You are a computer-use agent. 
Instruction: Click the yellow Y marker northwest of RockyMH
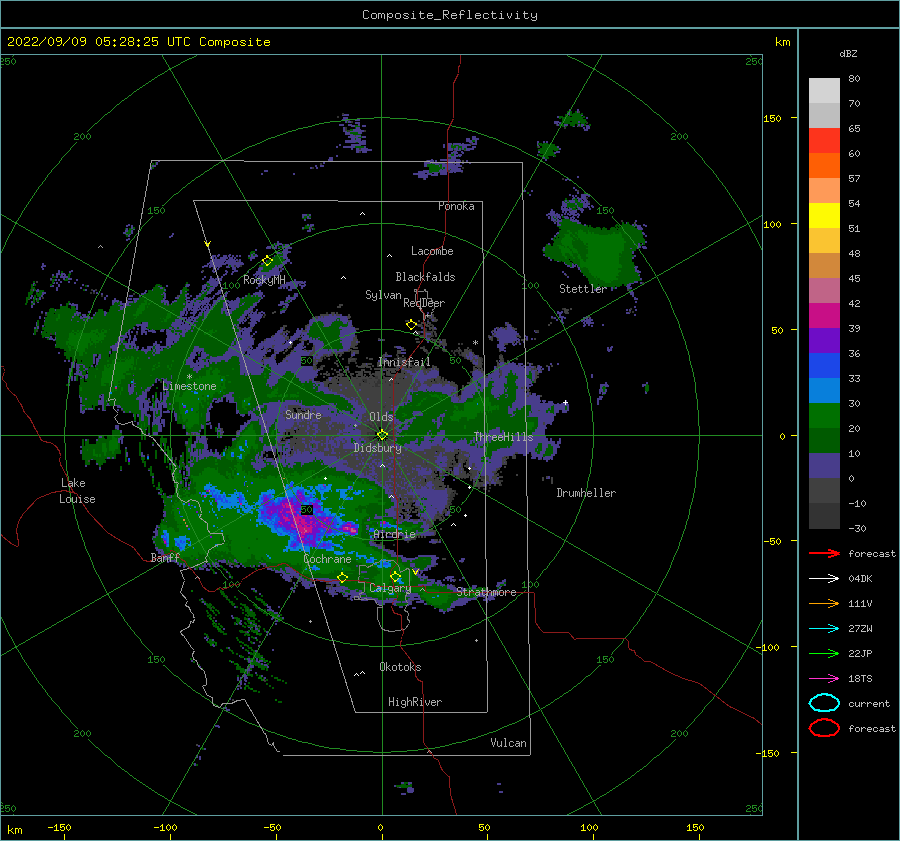[208, 244]
